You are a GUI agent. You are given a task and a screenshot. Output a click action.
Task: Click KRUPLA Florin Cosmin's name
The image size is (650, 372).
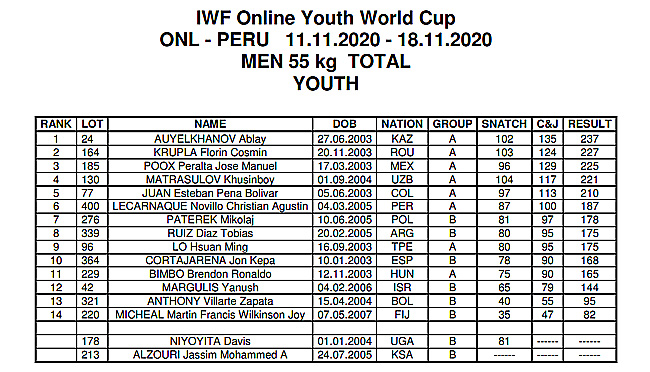point(210,152)
